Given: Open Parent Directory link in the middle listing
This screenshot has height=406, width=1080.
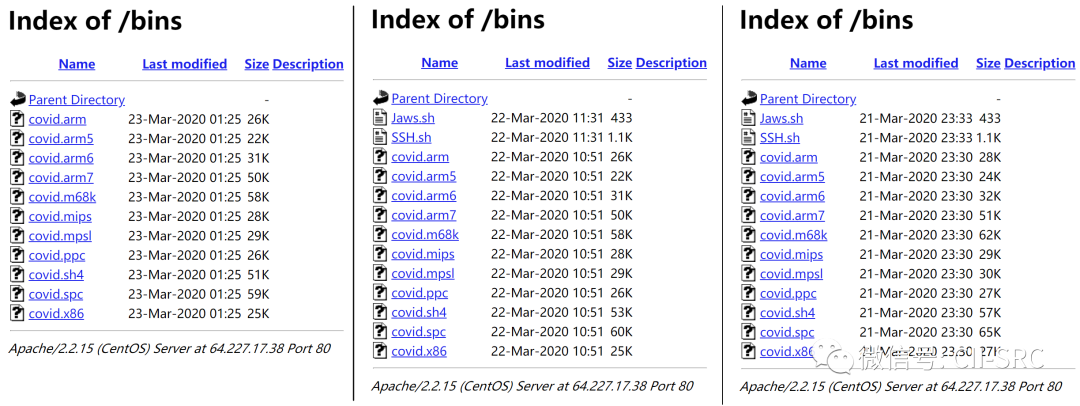Looking at the screenshot, I should (x=439, y=99).
